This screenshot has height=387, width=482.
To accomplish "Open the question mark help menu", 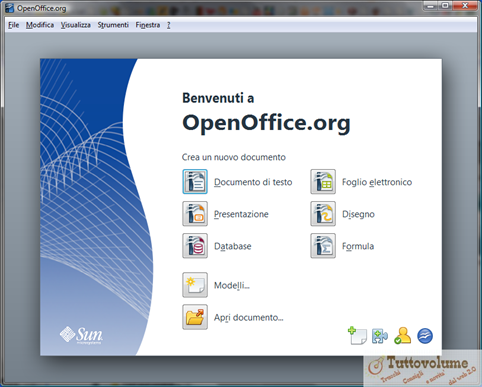I will pos(169,25).
